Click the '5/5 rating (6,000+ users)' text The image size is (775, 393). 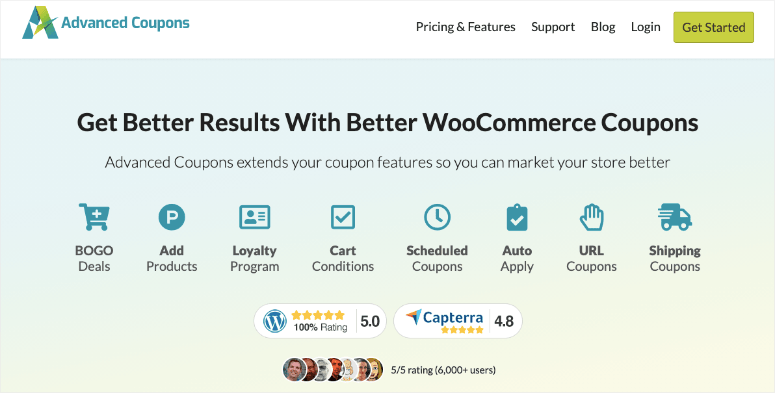pyautogui.click(x=443, y=370)
